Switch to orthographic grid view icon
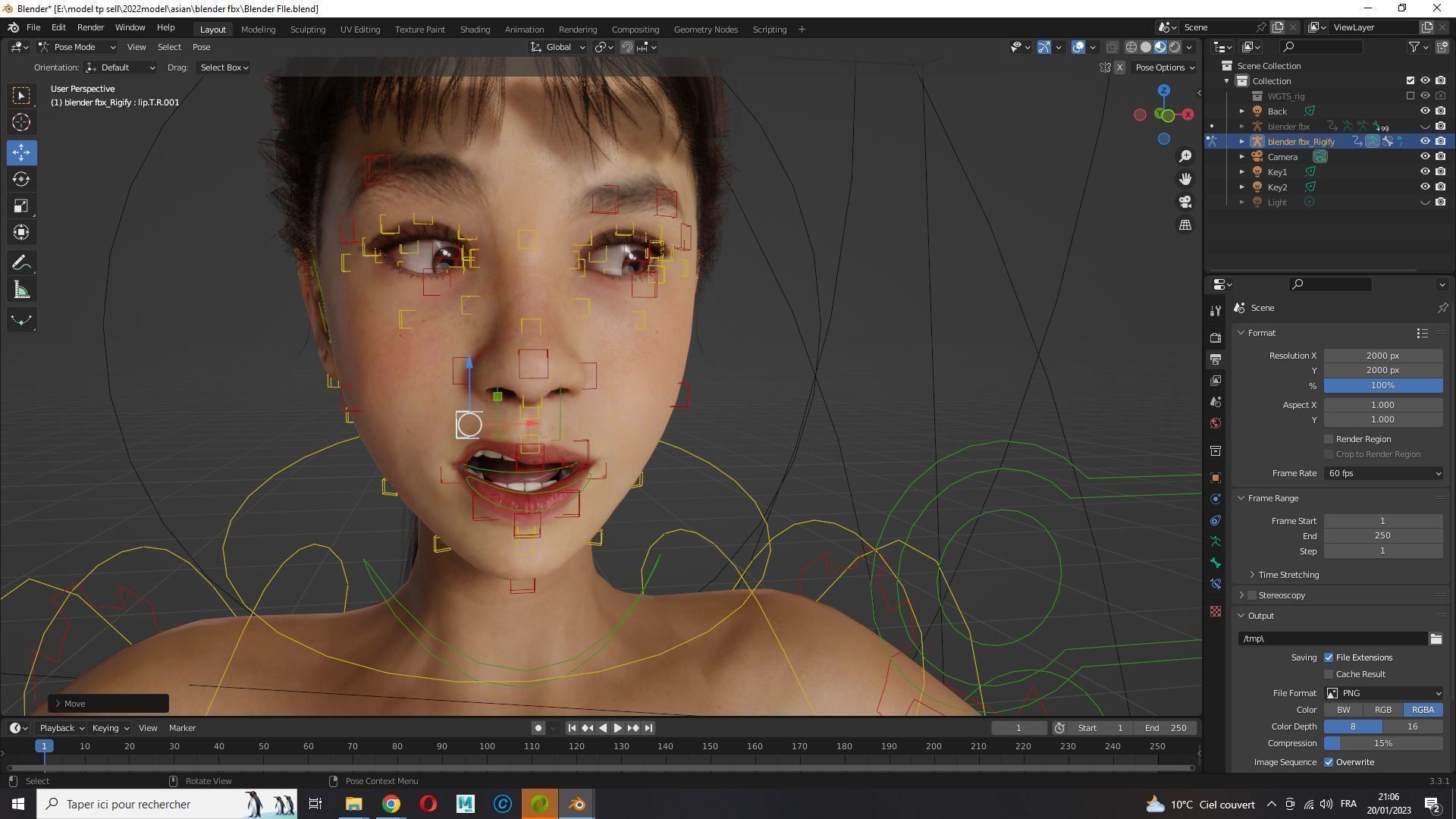The width and height of the screenshot is (1456, 819). pyautogui.click(x=1185, y=225)
